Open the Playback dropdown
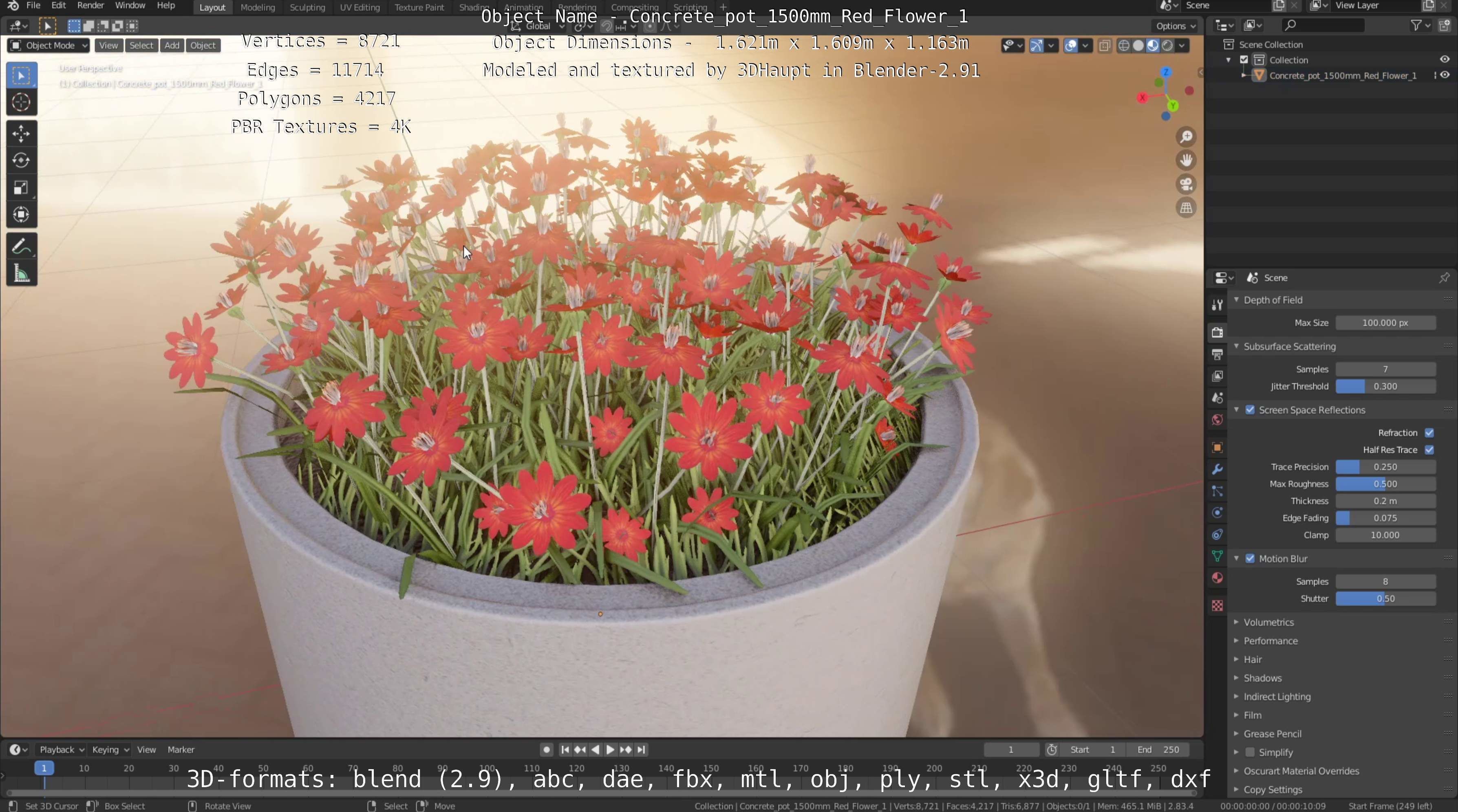1458x812 pixels. (61, 750)
